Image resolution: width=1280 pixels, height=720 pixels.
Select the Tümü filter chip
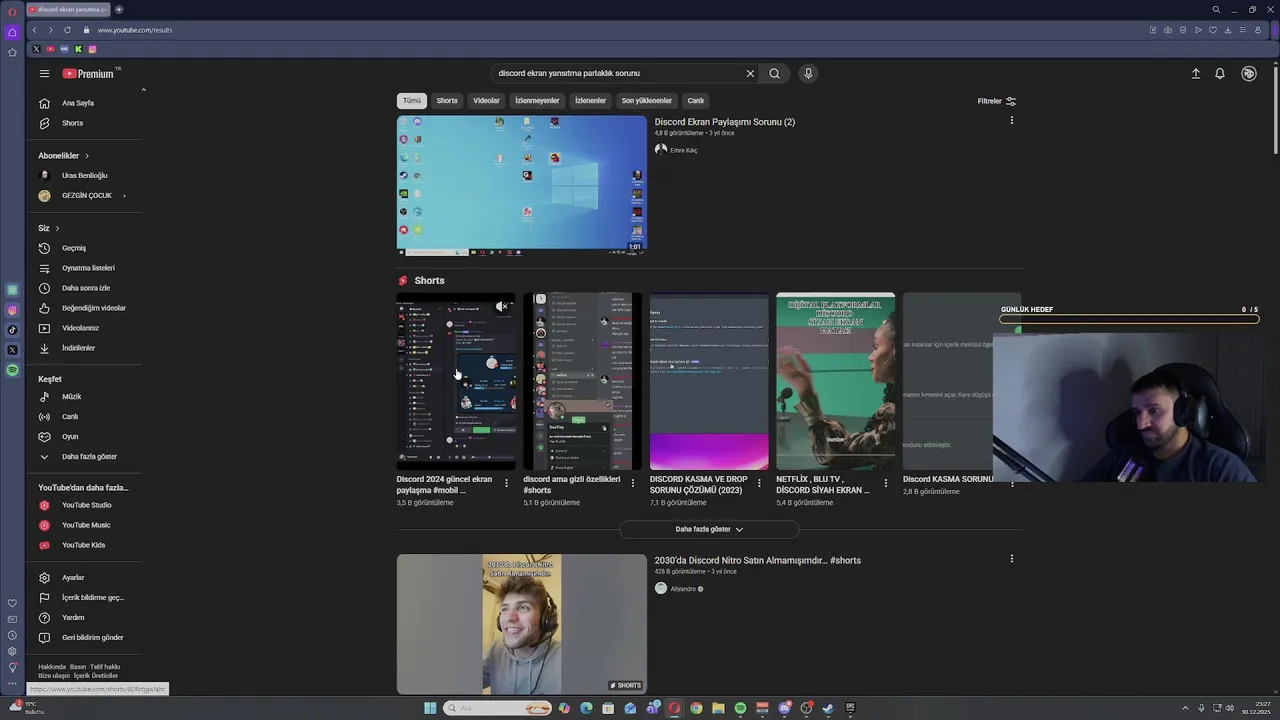[412, 101]
